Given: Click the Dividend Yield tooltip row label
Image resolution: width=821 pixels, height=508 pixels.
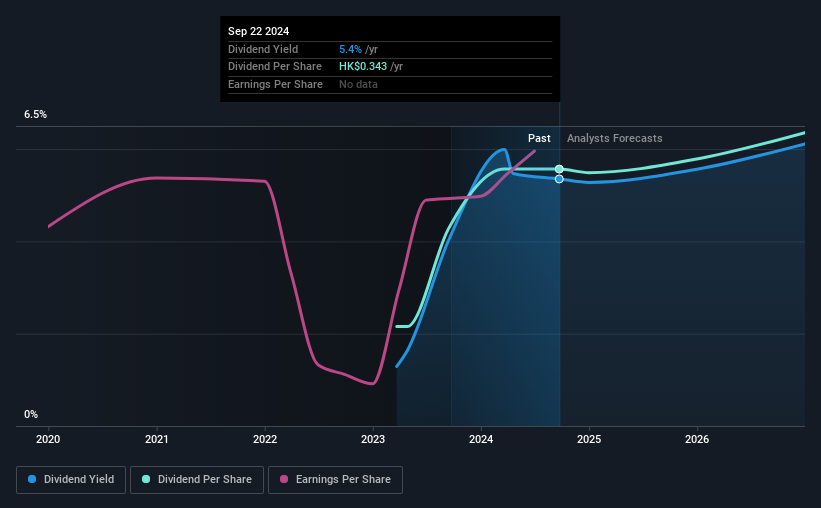Looking at the screenshot, I should click(x=263, y=49).
